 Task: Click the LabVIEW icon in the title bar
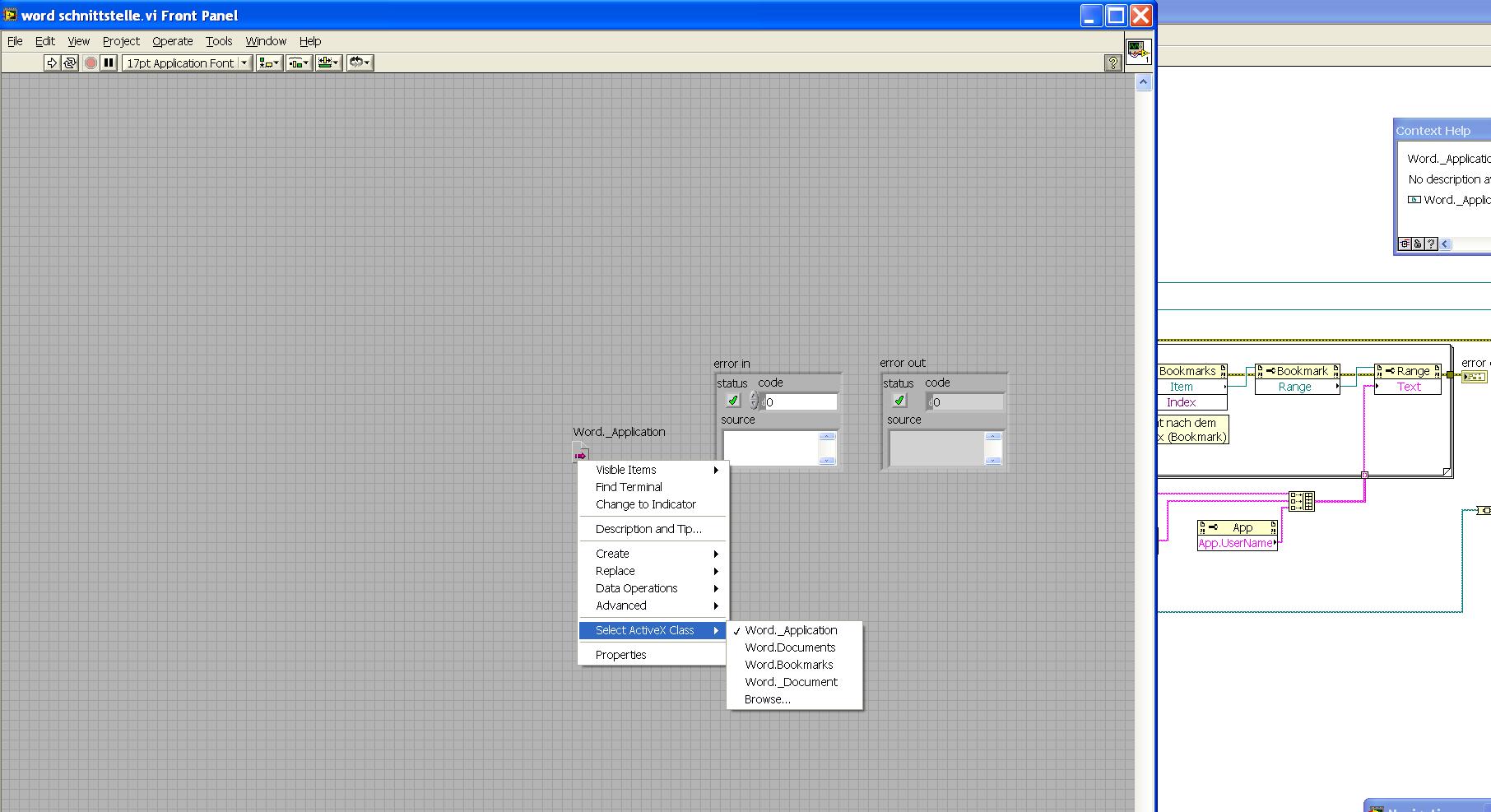[11, 15]
